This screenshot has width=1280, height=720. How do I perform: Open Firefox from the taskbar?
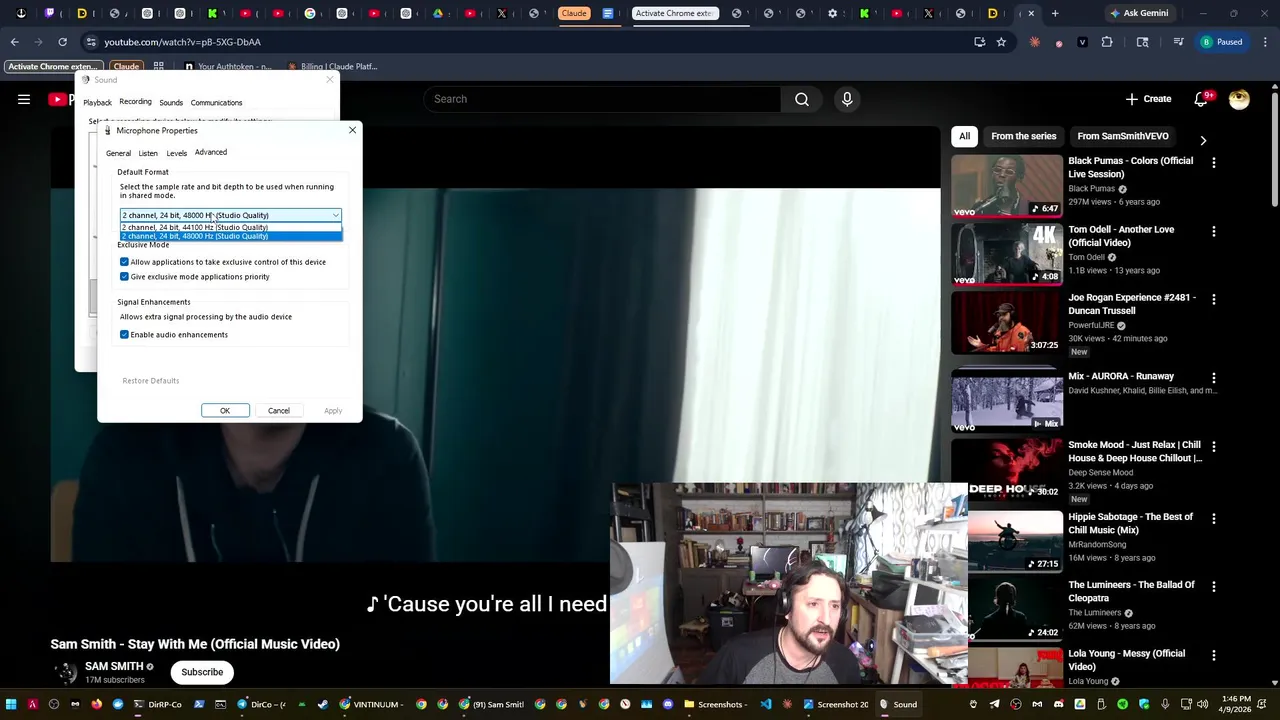(x=96, y=704)
